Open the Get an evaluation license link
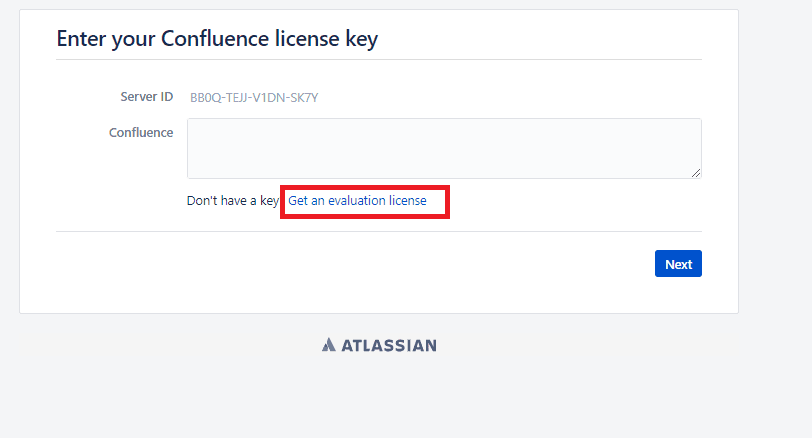Screen dimensions: 812x438 357,201
